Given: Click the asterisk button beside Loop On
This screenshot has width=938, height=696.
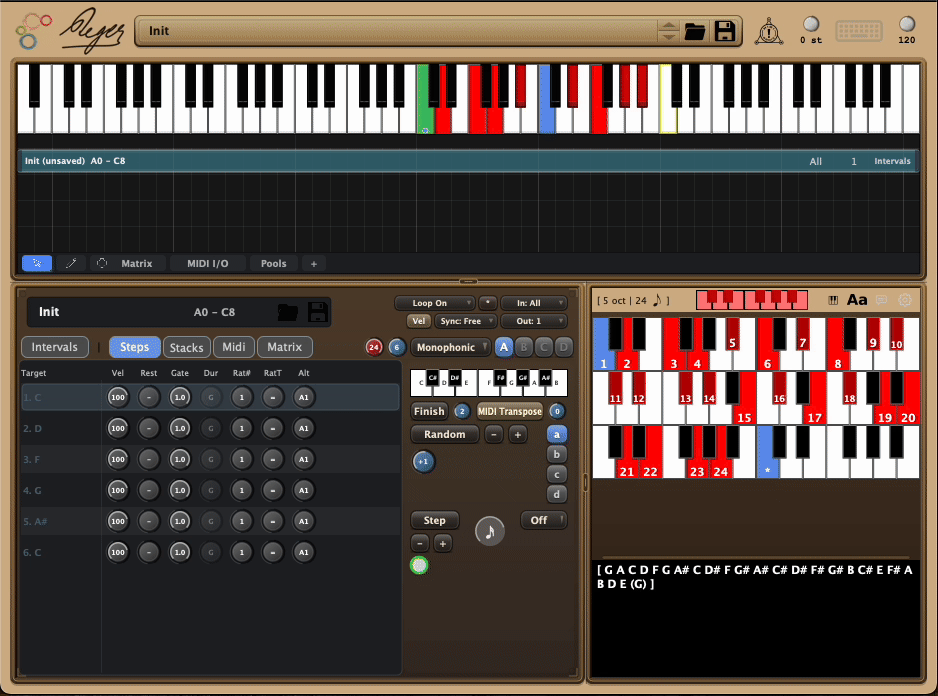Looking at the screenshot, I should 488,303.
